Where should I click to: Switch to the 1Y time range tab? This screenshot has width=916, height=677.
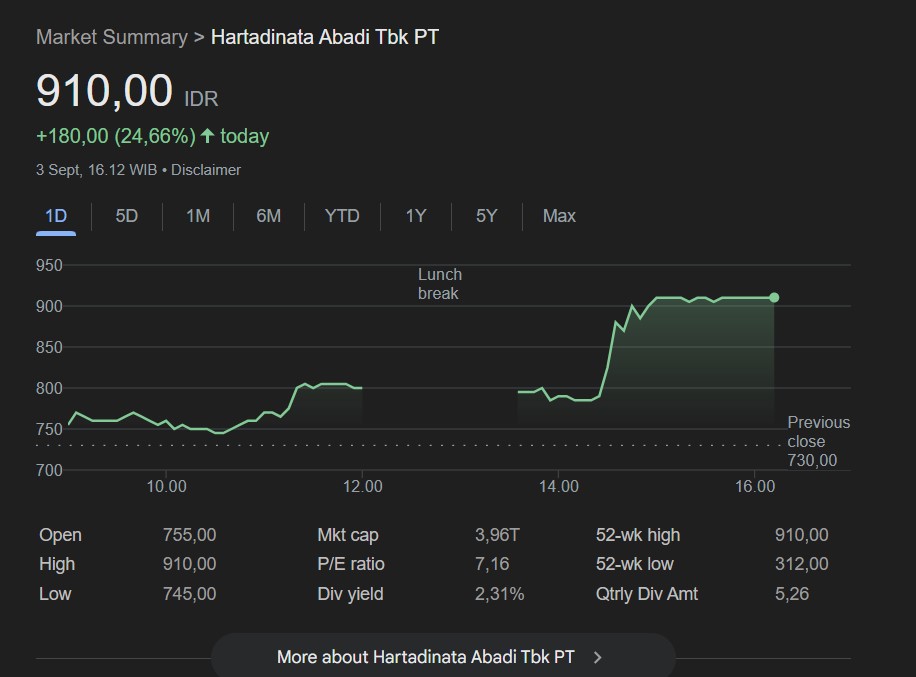click(416, 216)
